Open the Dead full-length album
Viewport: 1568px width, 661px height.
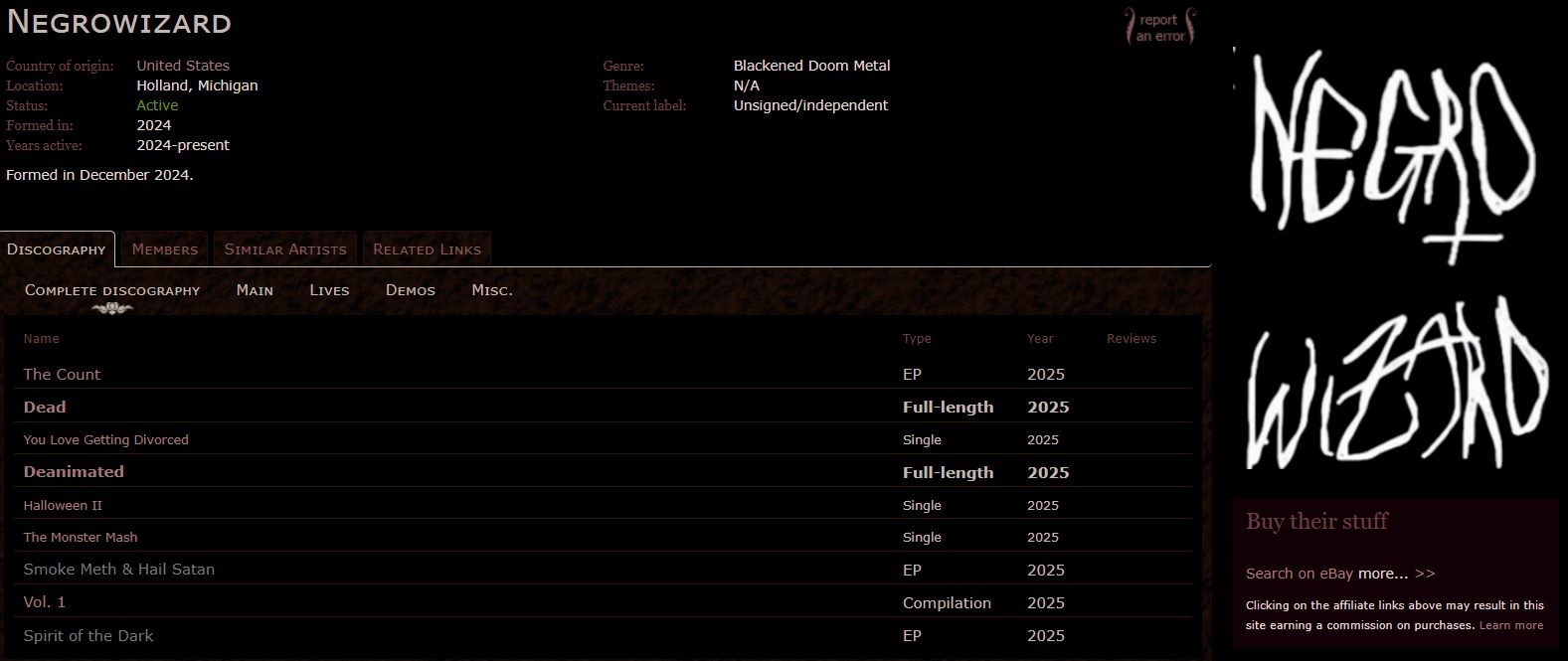point(45,408)
